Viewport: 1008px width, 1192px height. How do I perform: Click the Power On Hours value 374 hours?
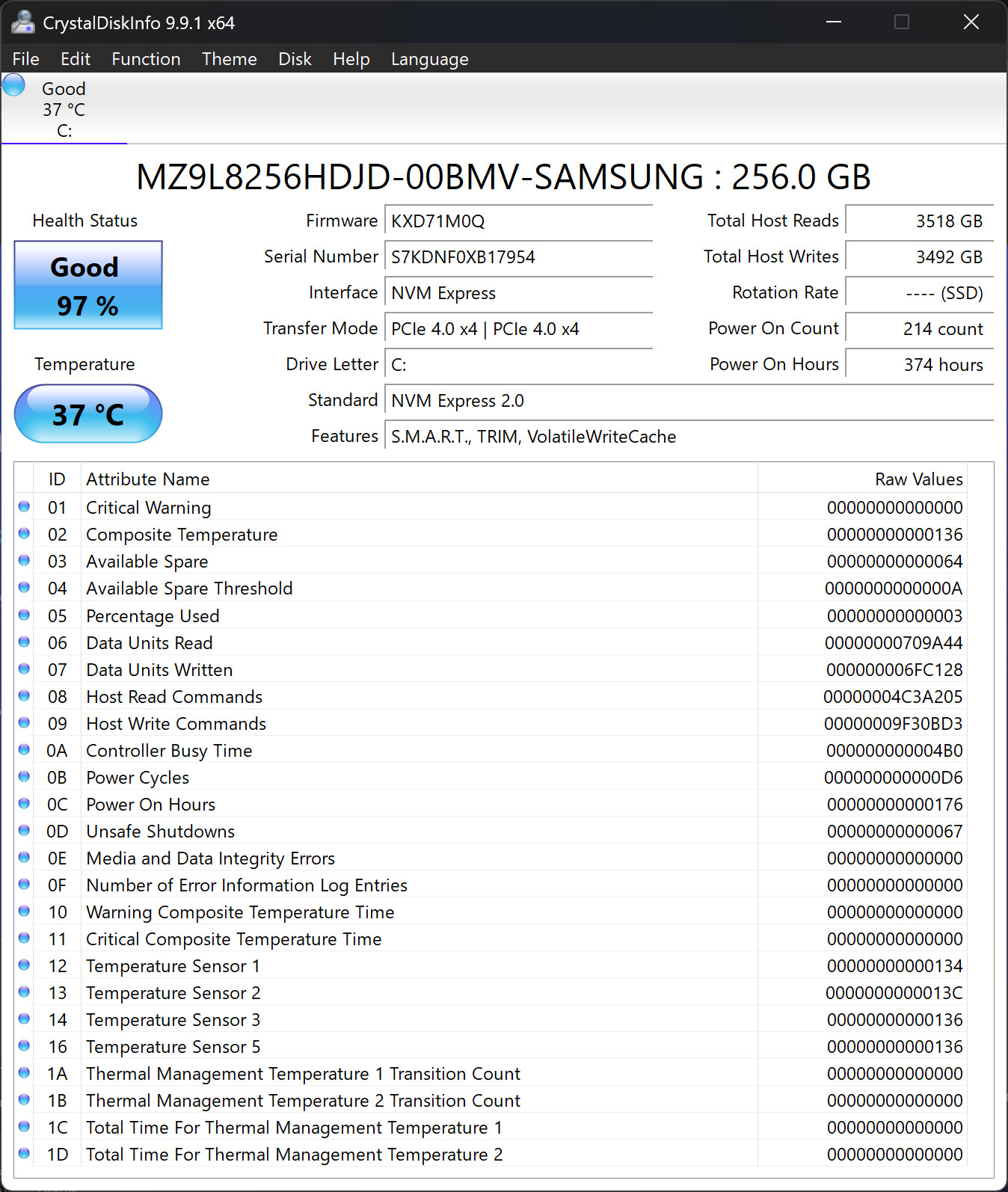(919, 365)
